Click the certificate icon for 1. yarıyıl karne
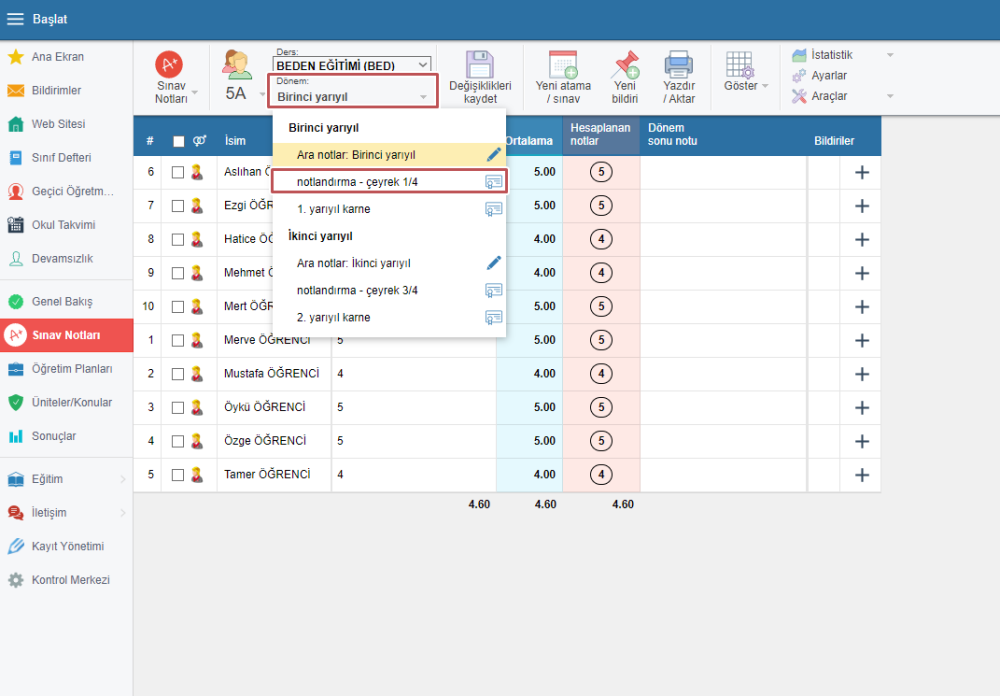Image resolution: width=1000 pixels, height=696 pixels. pyautogui.click(x=494, y=209)
